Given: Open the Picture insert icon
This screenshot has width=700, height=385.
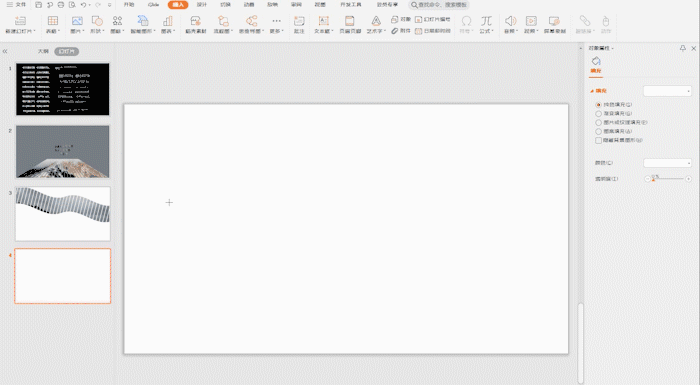Looking at the screenshot, I should coord(77,21).
